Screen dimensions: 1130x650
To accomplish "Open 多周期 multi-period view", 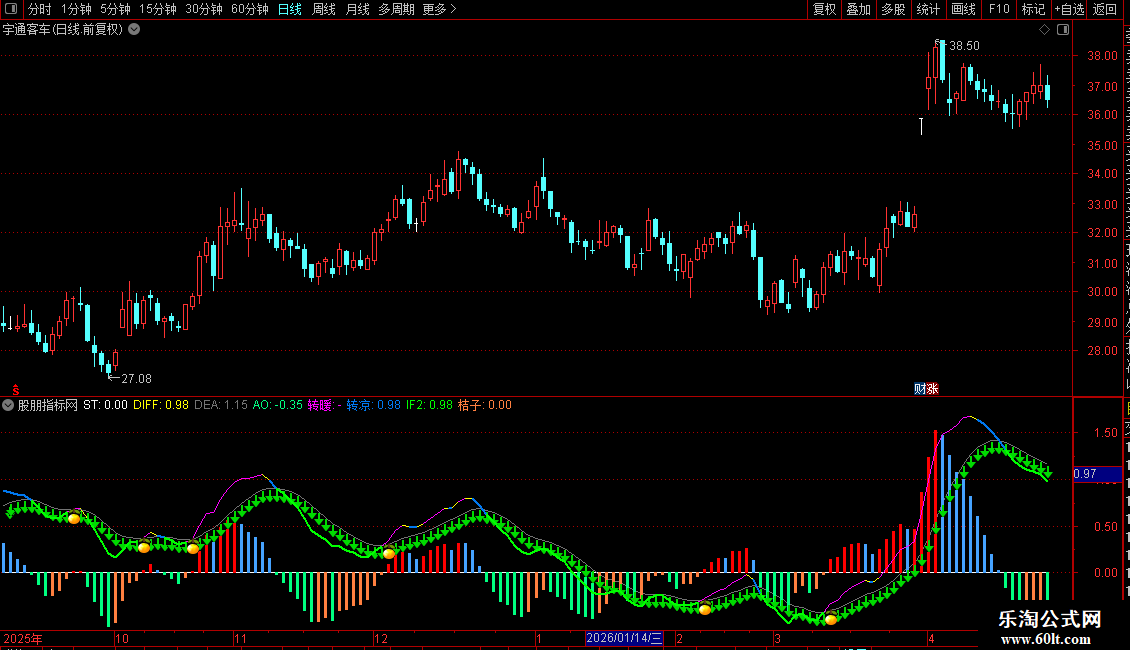I will [396, 9].
